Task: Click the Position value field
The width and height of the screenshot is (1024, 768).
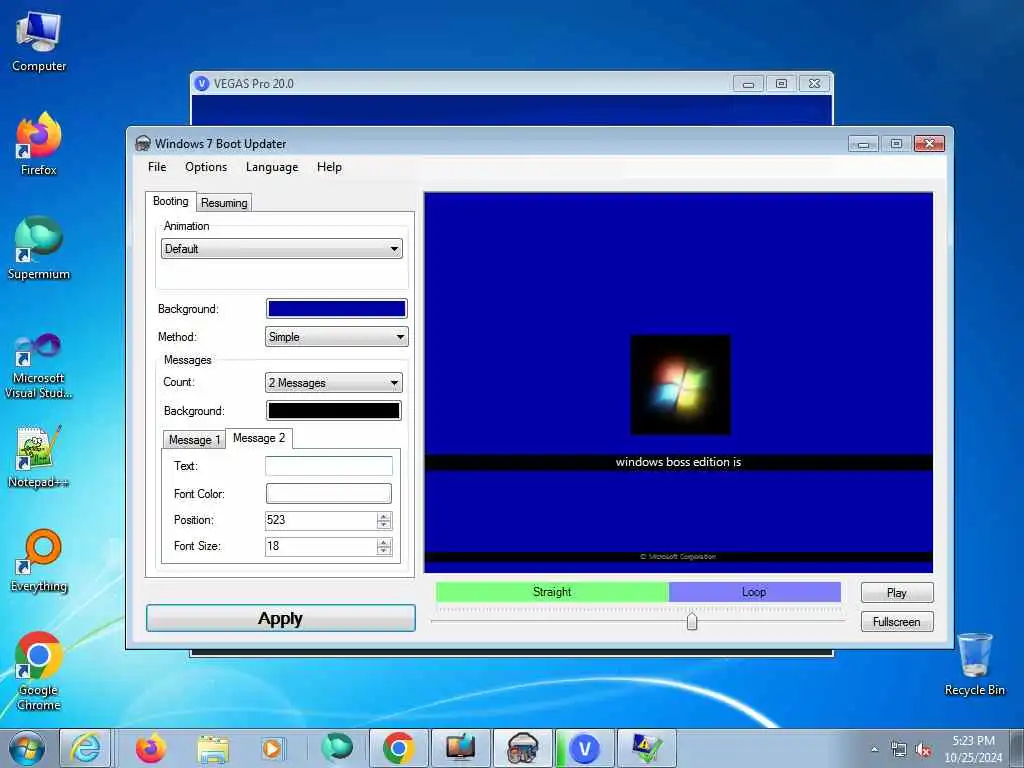Action: click(321, 520)
